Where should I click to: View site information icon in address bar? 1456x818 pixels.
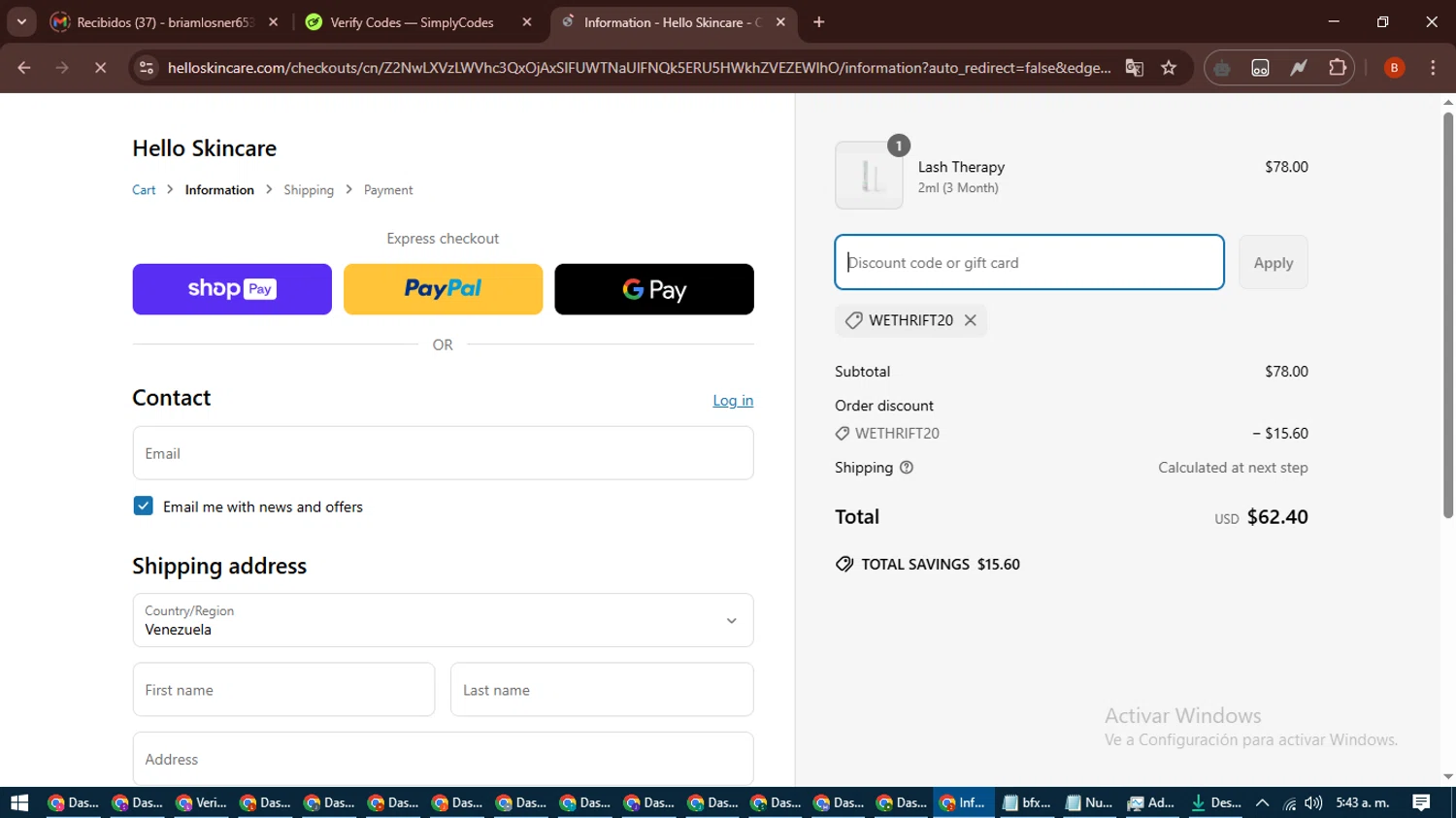[x=146, y=68]
